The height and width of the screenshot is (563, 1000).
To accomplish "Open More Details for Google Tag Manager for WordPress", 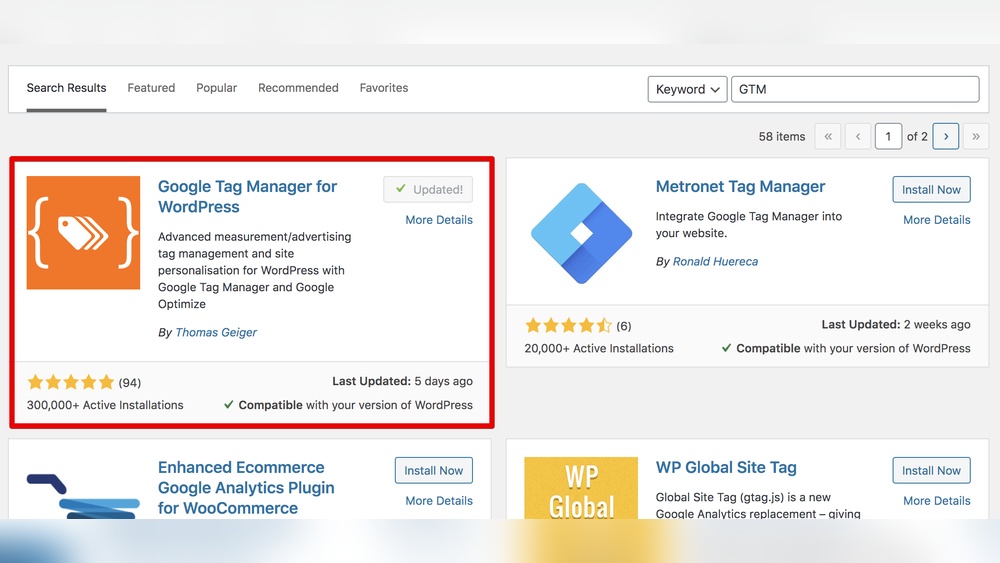I will coord(439,220).
